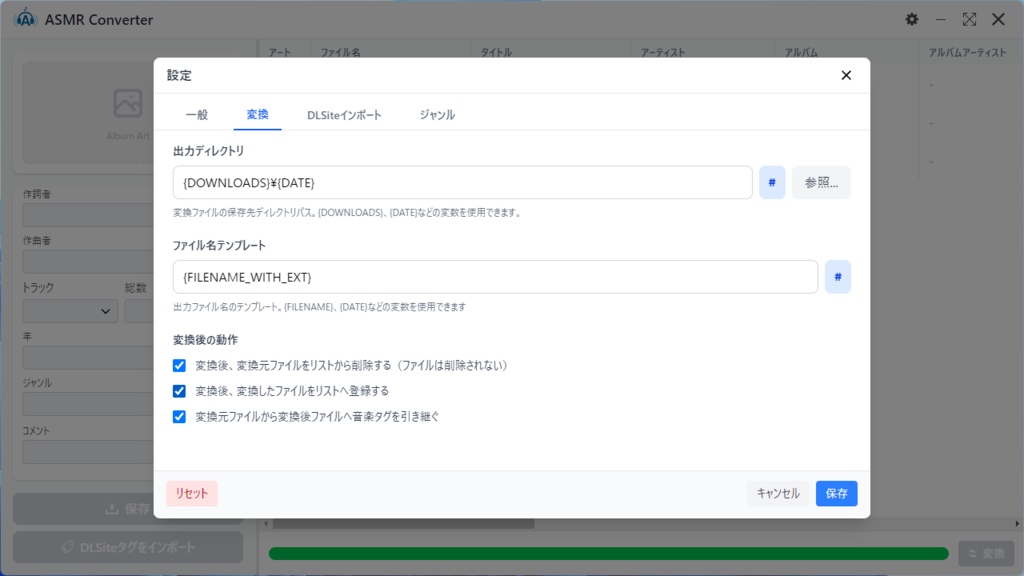Click the DLSiteタグをインポート button
Viewport: 1024px width, 576px height.
tap(128, 547)
